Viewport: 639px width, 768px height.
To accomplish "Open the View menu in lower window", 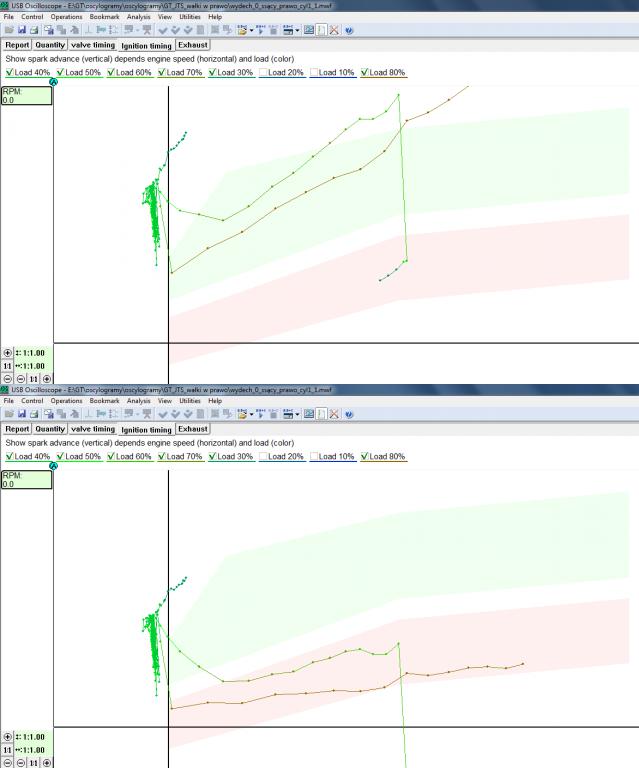I will [165, 401].
